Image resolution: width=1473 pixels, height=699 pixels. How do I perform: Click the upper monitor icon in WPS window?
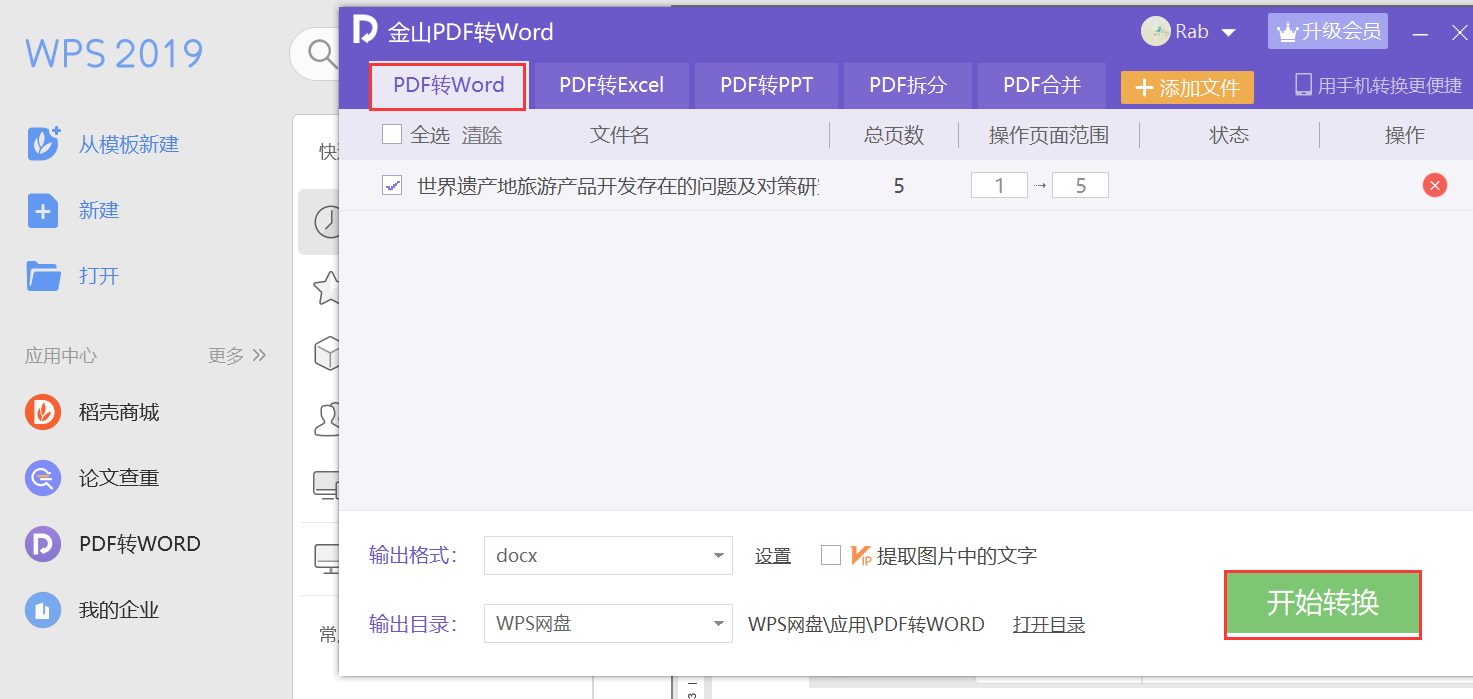pos(327,486)
